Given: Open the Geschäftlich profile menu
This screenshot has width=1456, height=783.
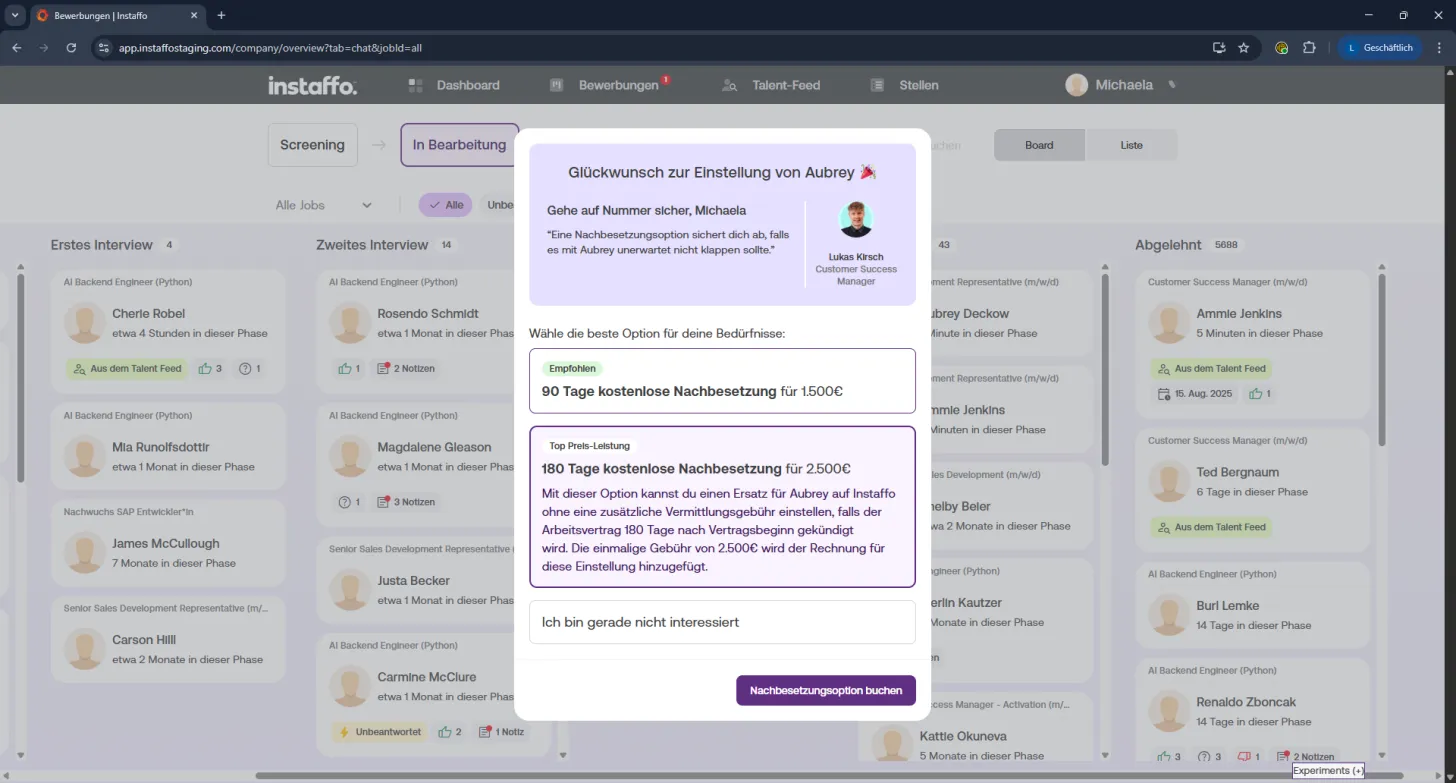Looking at the screenshot, I should (x=1380, y=47).
